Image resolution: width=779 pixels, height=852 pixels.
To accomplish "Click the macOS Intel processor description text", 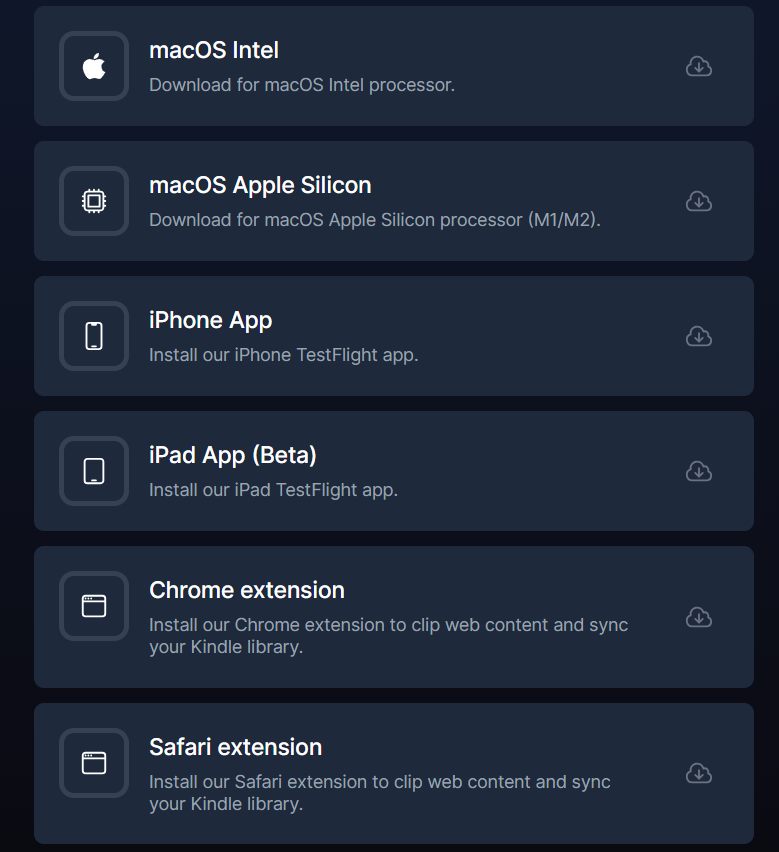I will (302, 85).
